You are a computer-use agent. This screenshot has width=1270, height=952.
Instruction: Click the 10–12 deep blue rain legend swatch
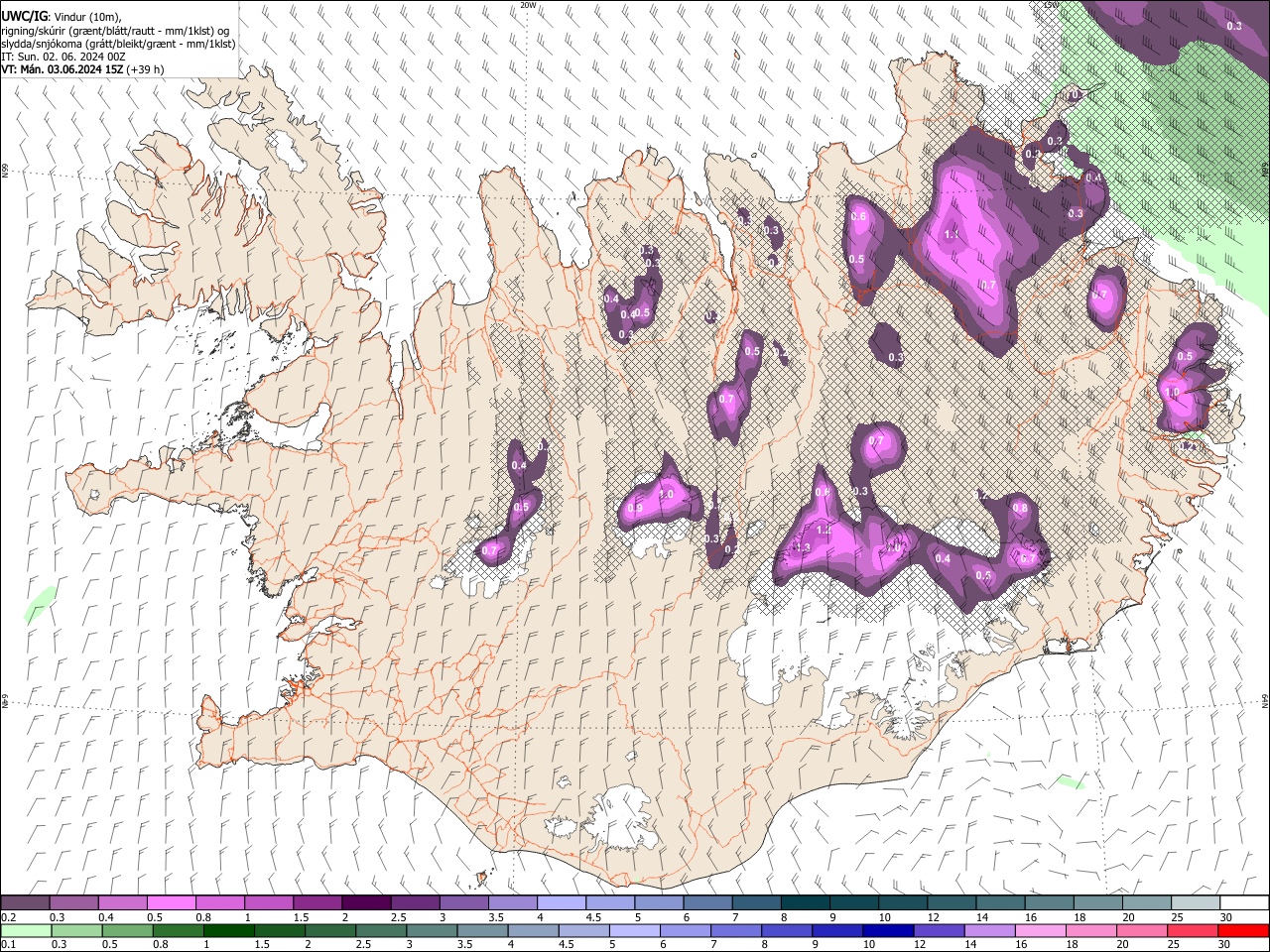[888, 930]
